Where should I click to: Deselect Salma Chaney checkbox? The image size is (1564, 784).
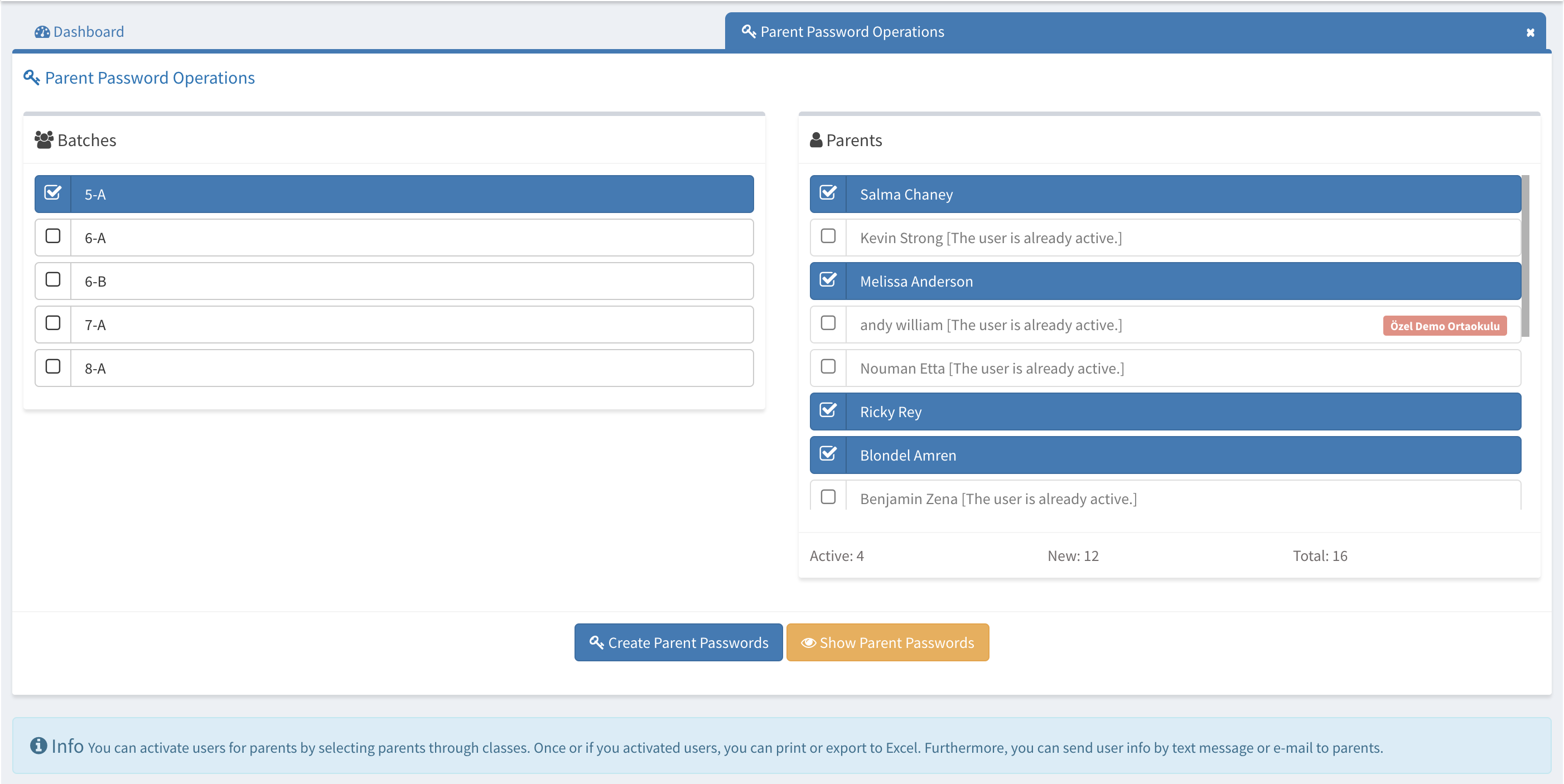(828, 193)
